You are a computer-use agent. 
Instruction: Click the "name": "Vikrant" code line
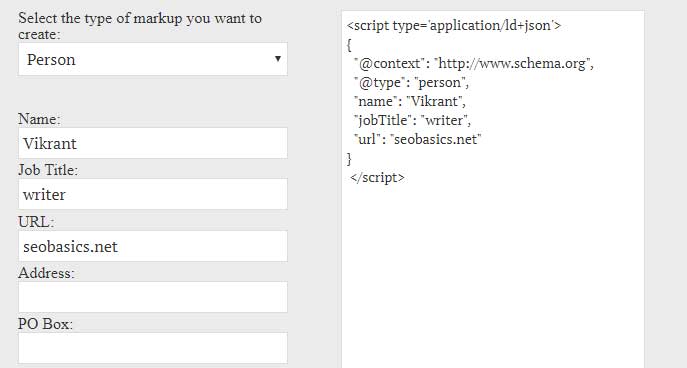[x=410, y=101]
